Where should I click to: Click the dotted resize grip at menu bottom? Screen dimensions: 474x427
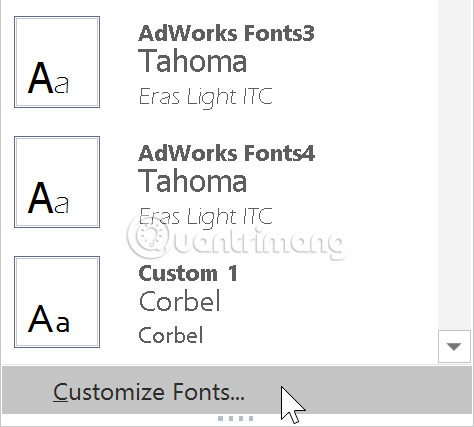(236, 418)
